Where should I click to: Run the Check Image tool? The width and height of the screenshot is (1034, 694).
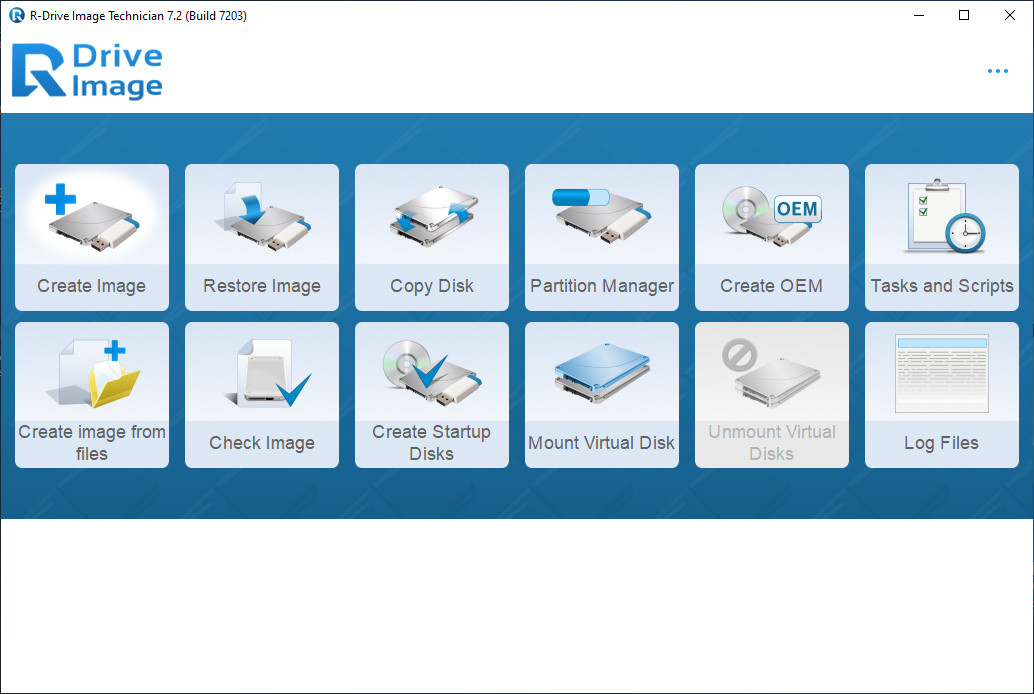coord(262,394)
